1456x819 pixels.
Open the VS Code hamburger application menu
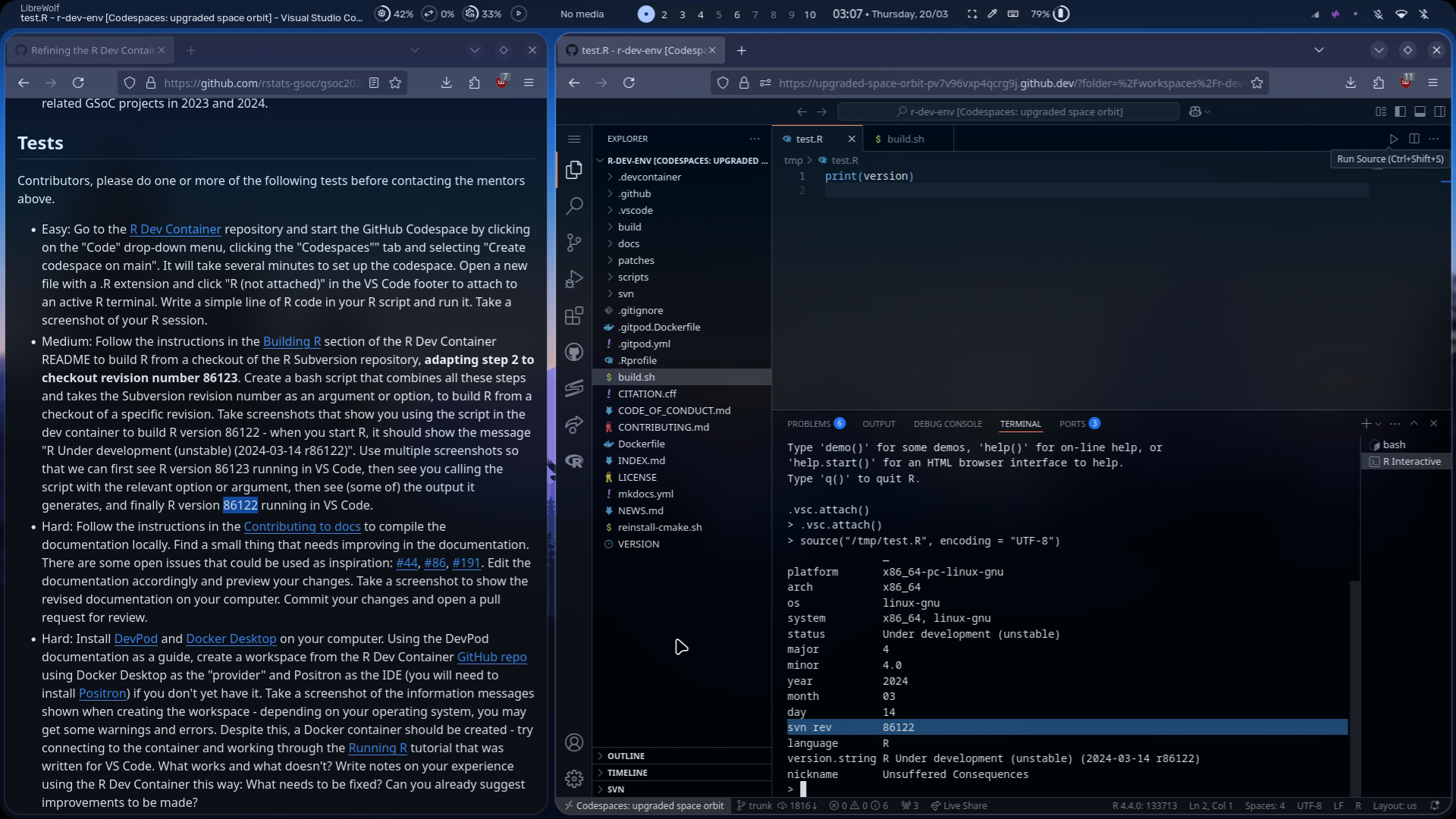point(574,139)
